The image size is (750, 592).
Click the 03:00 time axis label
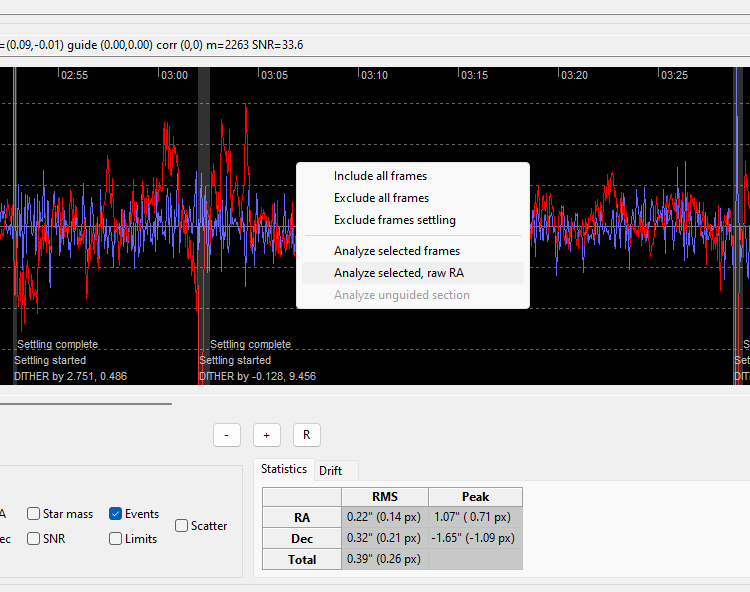point(174,75)
